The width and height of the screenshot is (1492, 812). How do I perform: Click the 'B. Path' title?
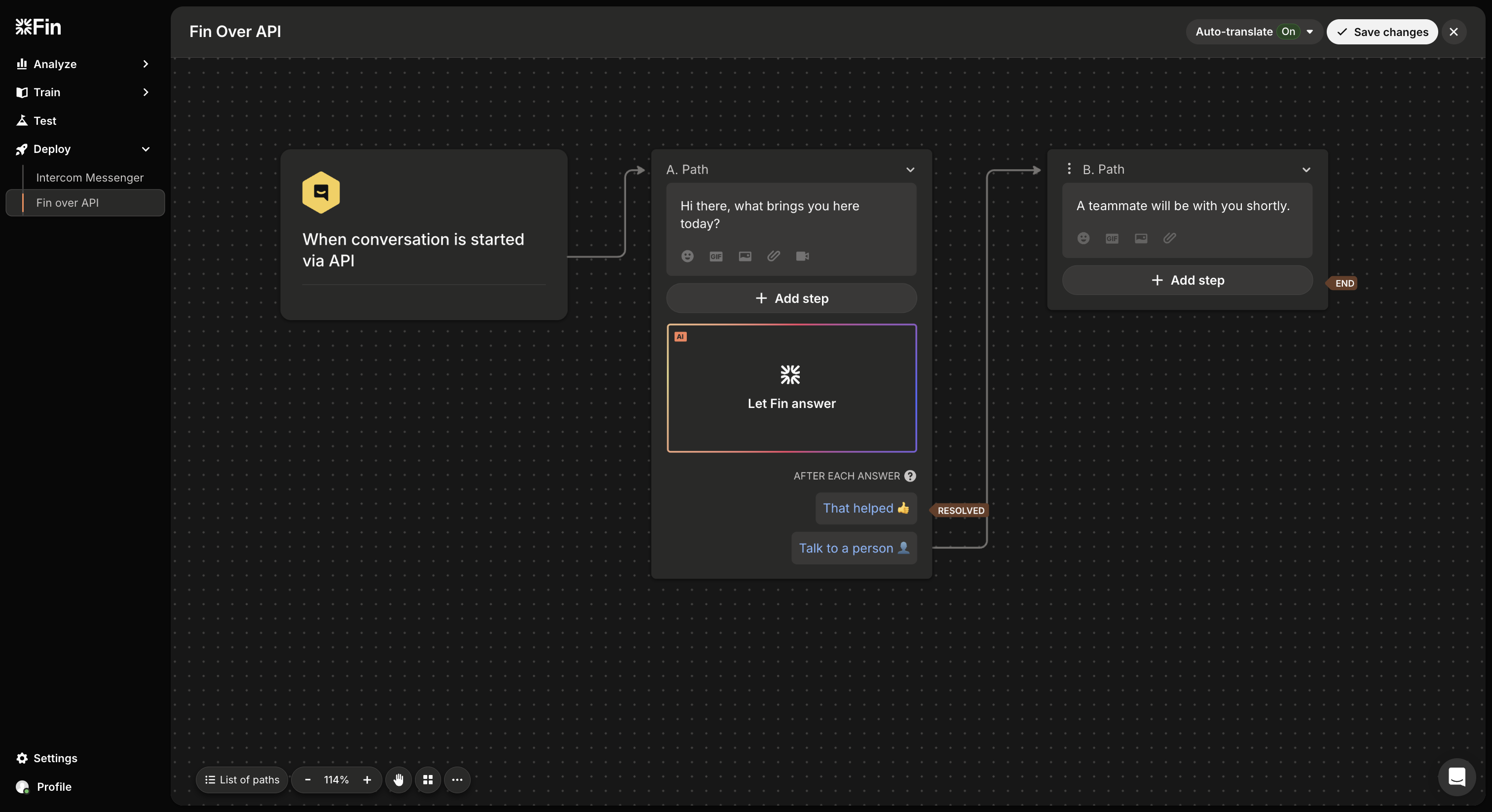coord(1104,169)
